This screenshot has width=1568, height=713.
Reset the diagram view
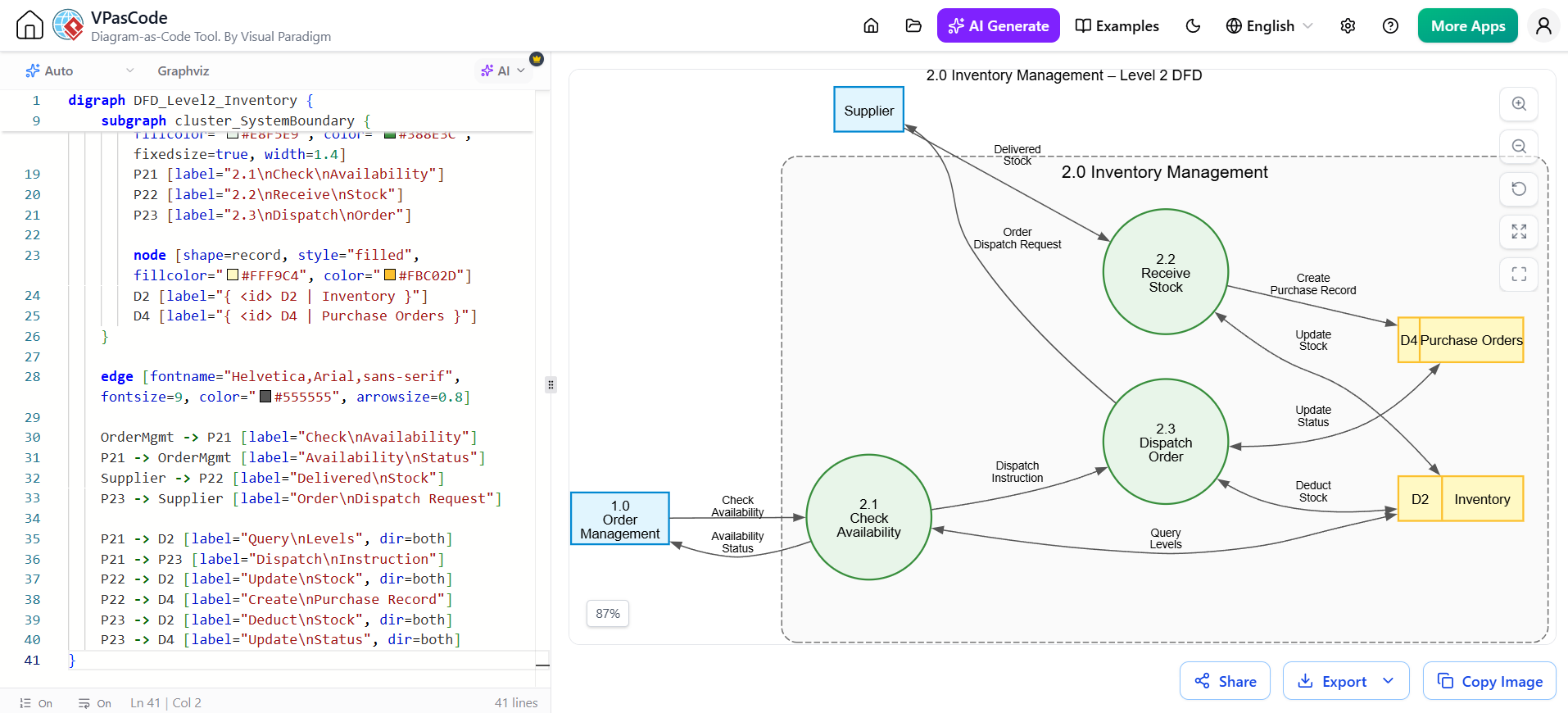(x=1519, y=188)
